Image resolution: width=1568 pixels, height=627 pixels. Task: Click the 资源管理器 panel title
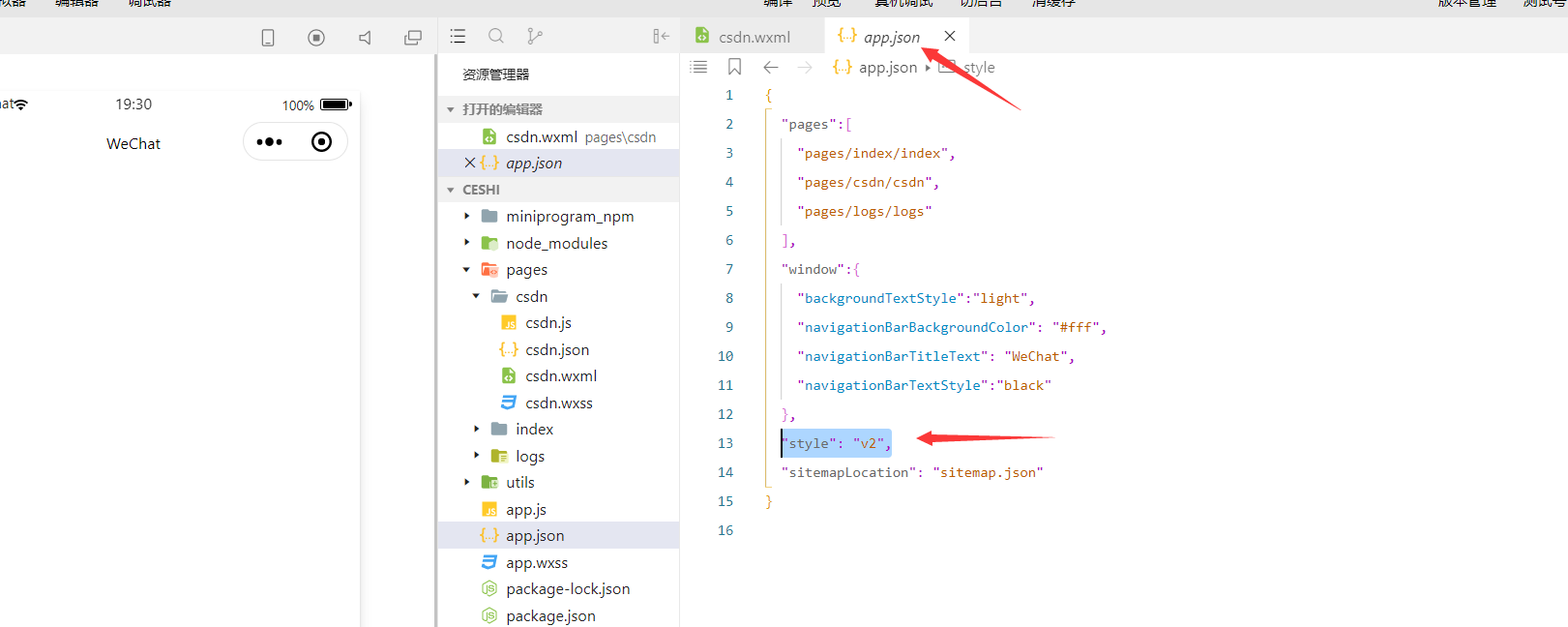pyautogui.click(x=495, y=75)
